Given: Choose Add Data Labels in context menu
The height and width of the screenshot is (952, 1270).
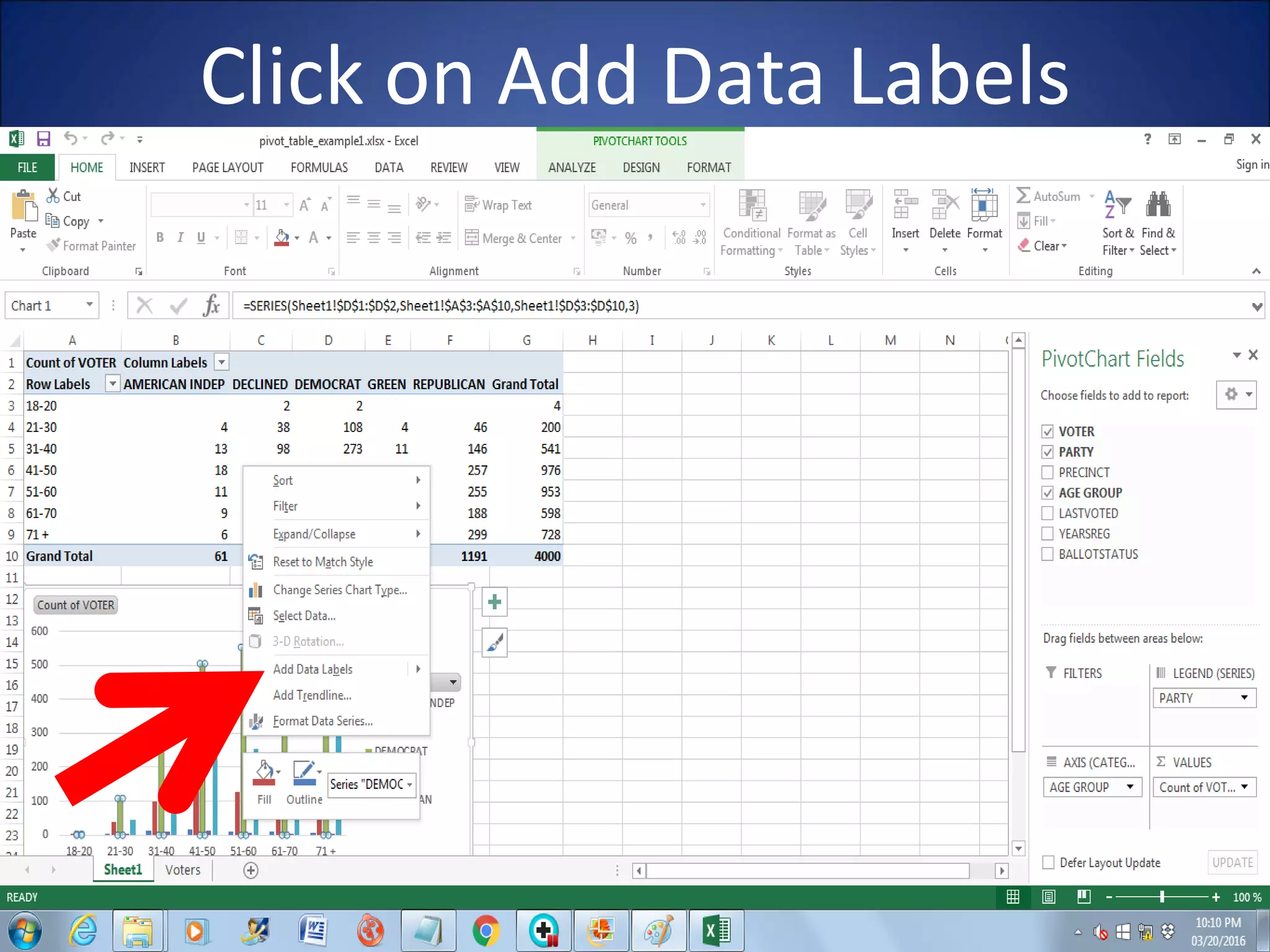Looking at the screenshot, I should click(x=337, y=669).
